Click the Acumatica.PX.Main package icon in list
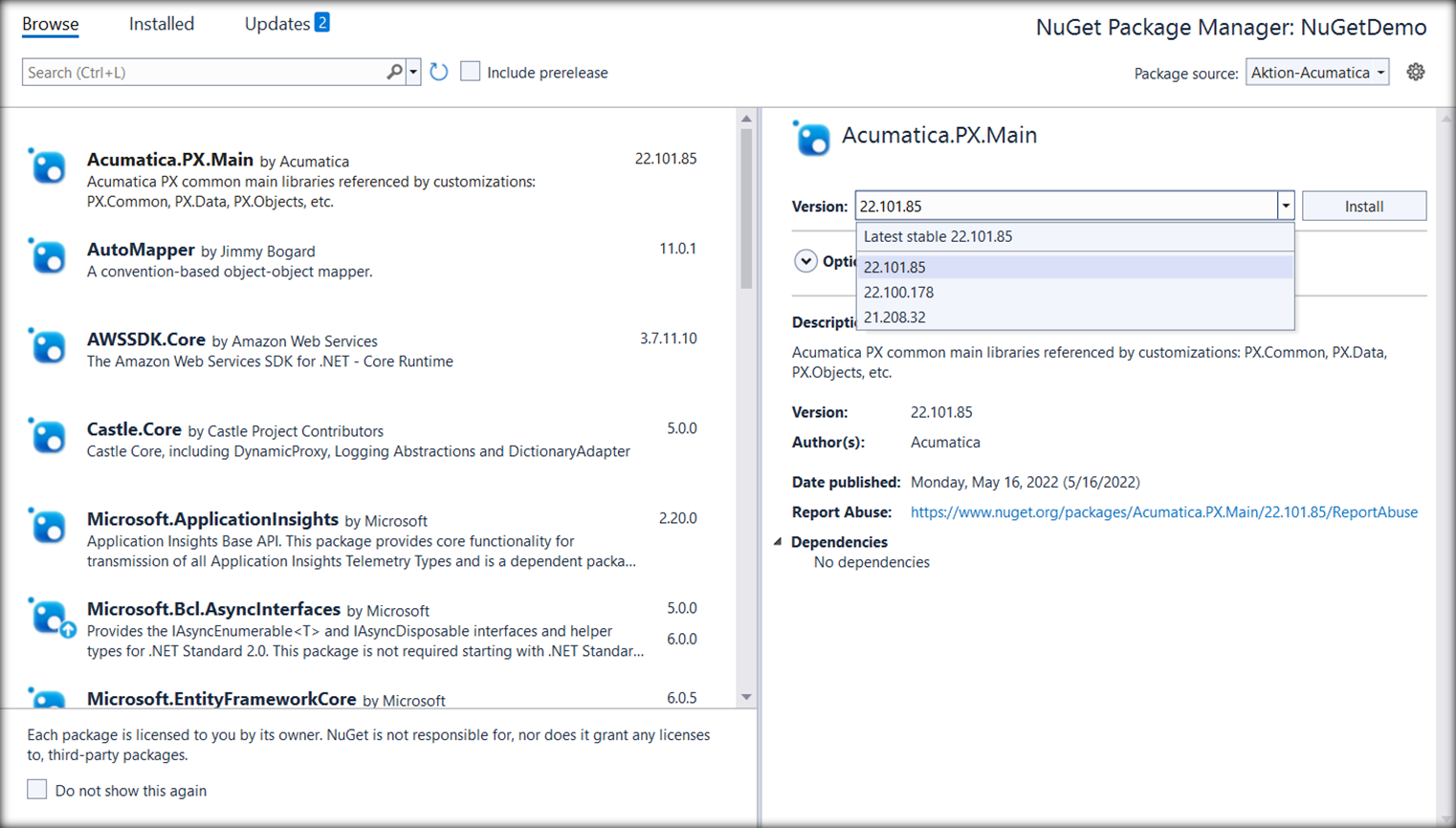This screenshot has width=1456, height=828. click(48, 166)
